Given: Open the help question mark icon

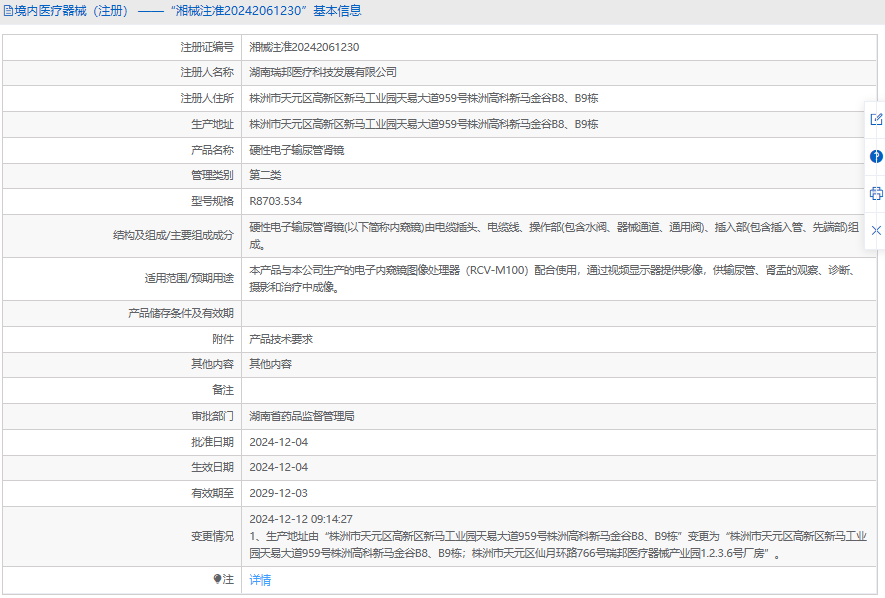Looking at the screenshot, I should coord(876,156).
